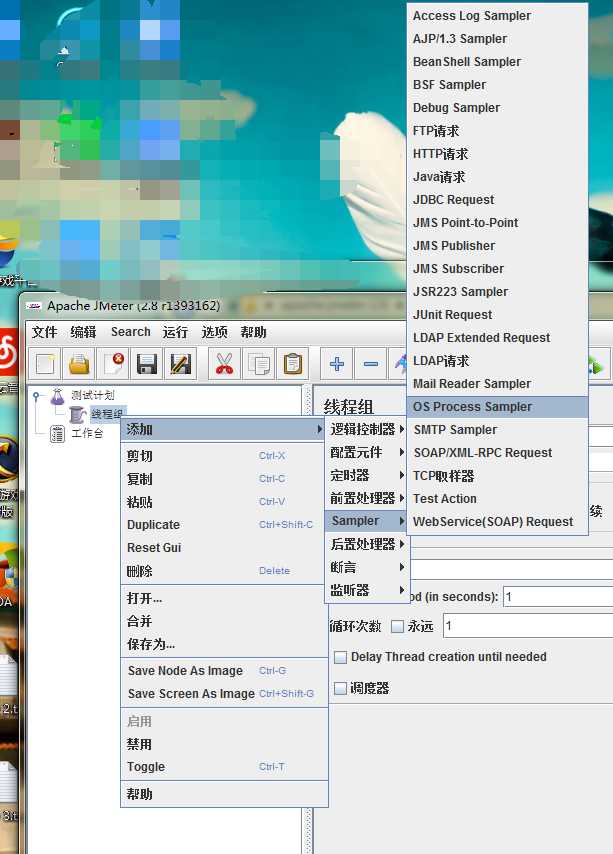Choose Debug Sampler
The width and height of the screenshot is (613, 854).
pyautogui.click(x=497, y=108)
